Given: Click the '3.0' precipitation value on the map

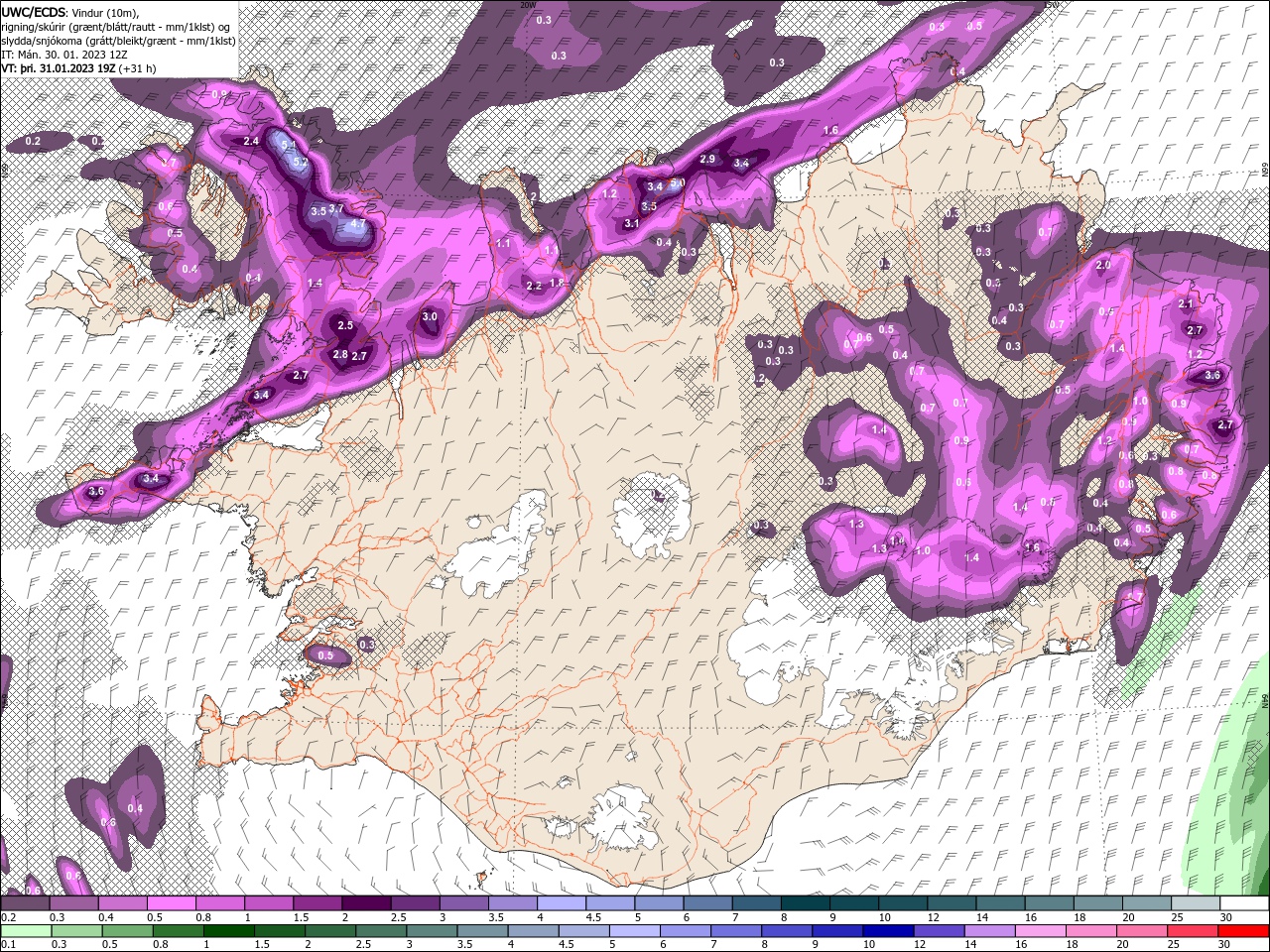Looking at the screenshot, I should [430, 317].
